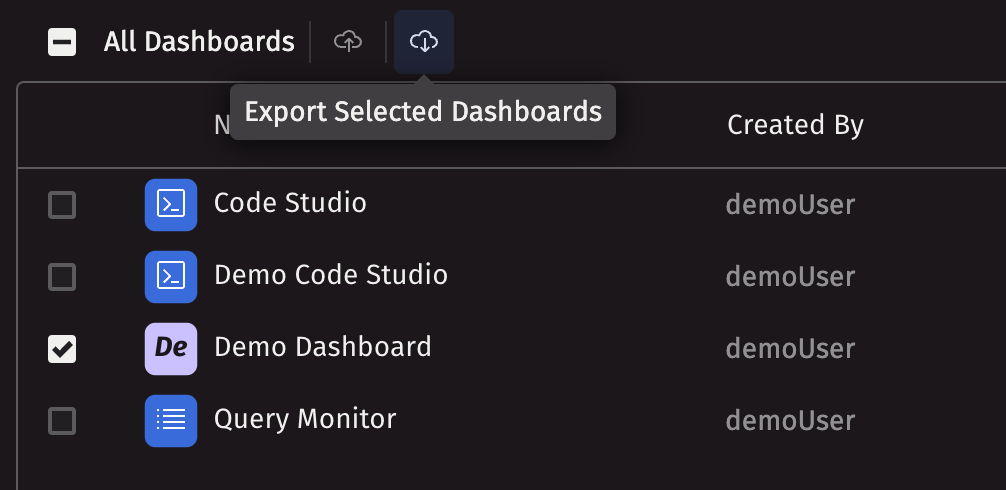The width and height of the screenshot is (1006, 490).
Task: Open the Demo Code Studio dashboard
Action: click(330, 275)
